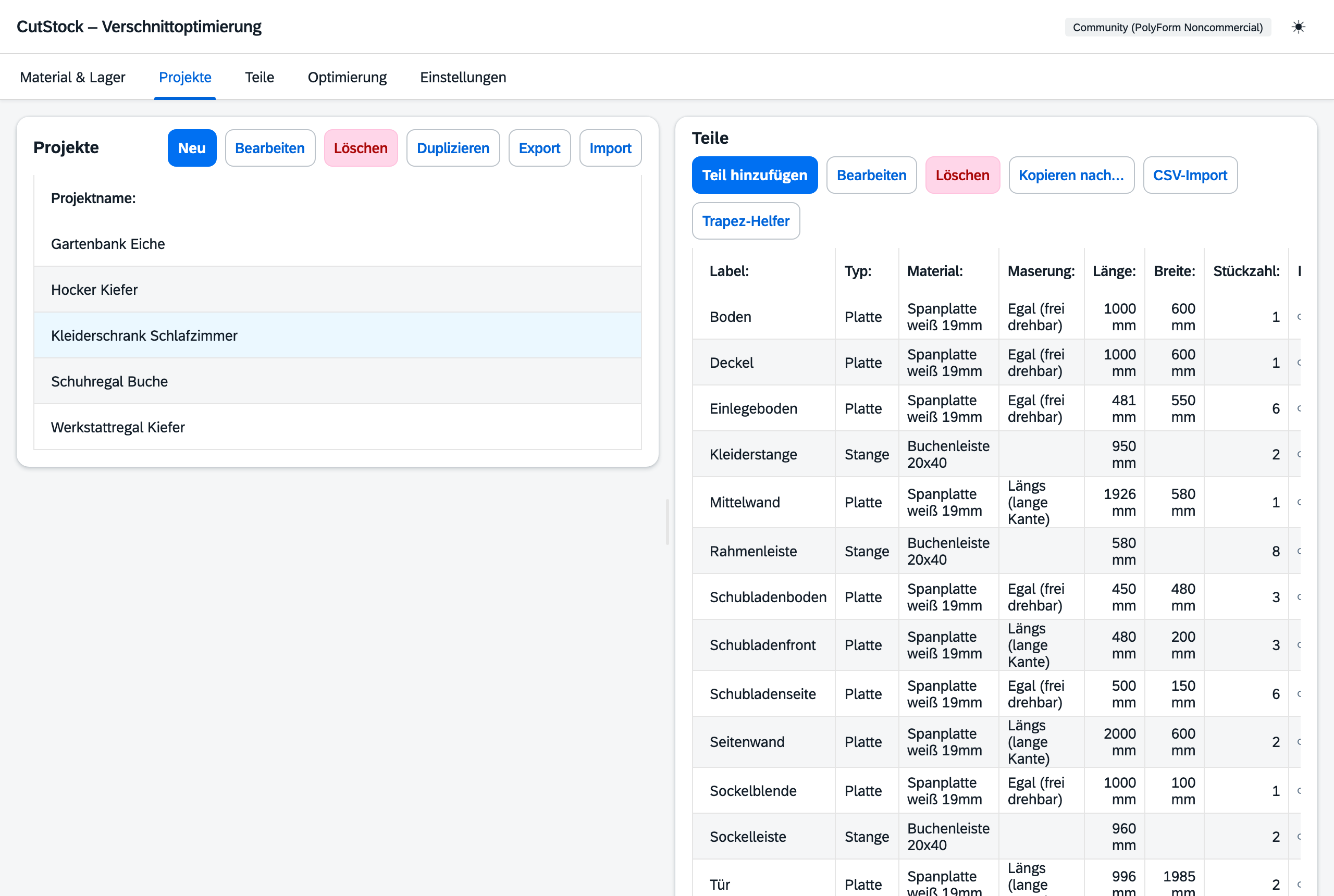Open the Trapez-Helfer tool

click(745, 220)
